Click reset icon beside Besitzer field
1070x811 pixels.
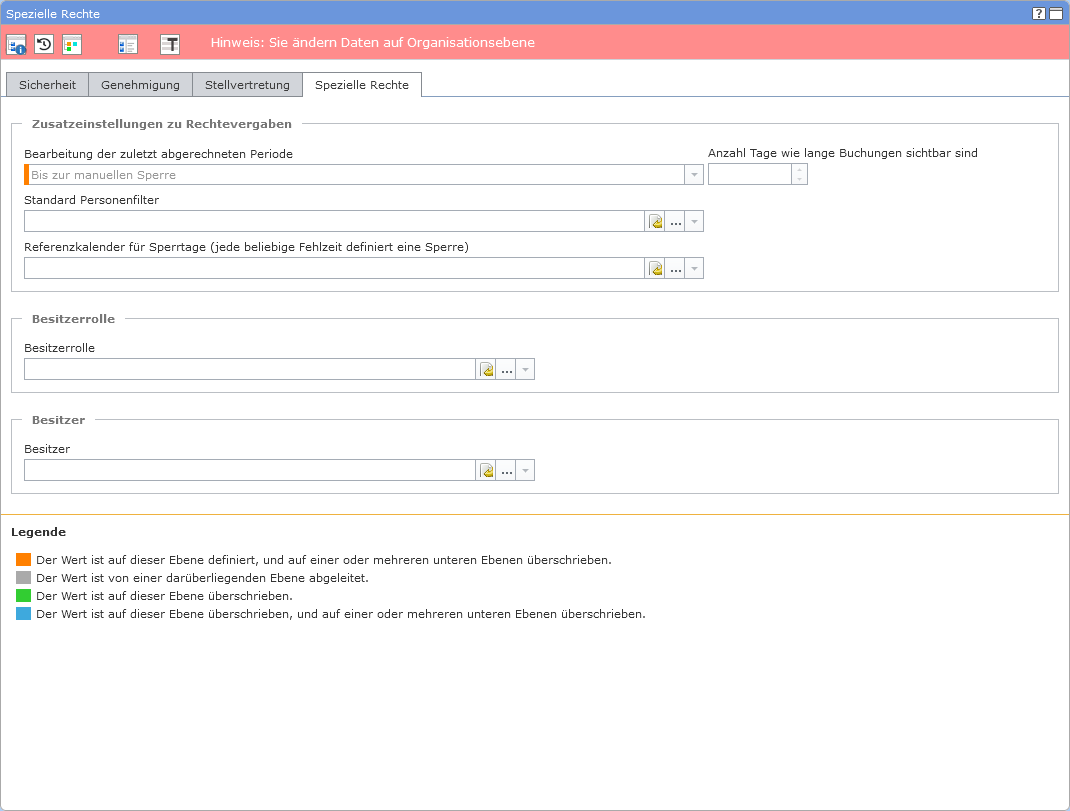(x=487, y=471)
